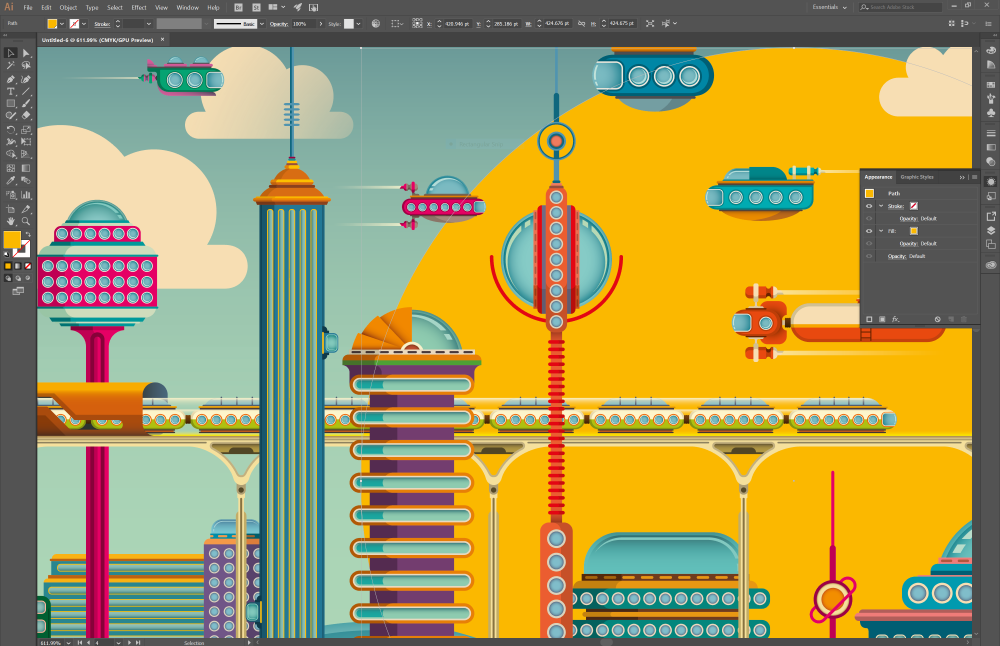Open Adobe Bridge via Br icon
Viewport: 1000px width, 646px height.
pyautogui.click(x=239, y=8)
